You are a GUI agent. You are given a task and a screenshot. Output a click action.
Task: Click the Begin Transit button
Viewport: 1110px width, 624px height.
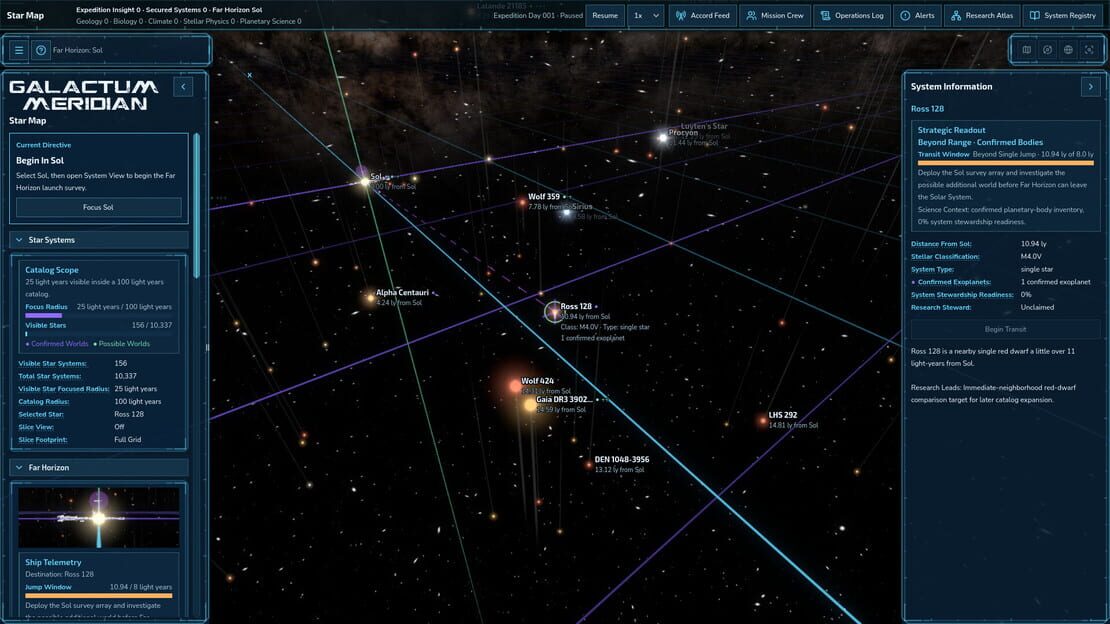(x=1005, y=329)
